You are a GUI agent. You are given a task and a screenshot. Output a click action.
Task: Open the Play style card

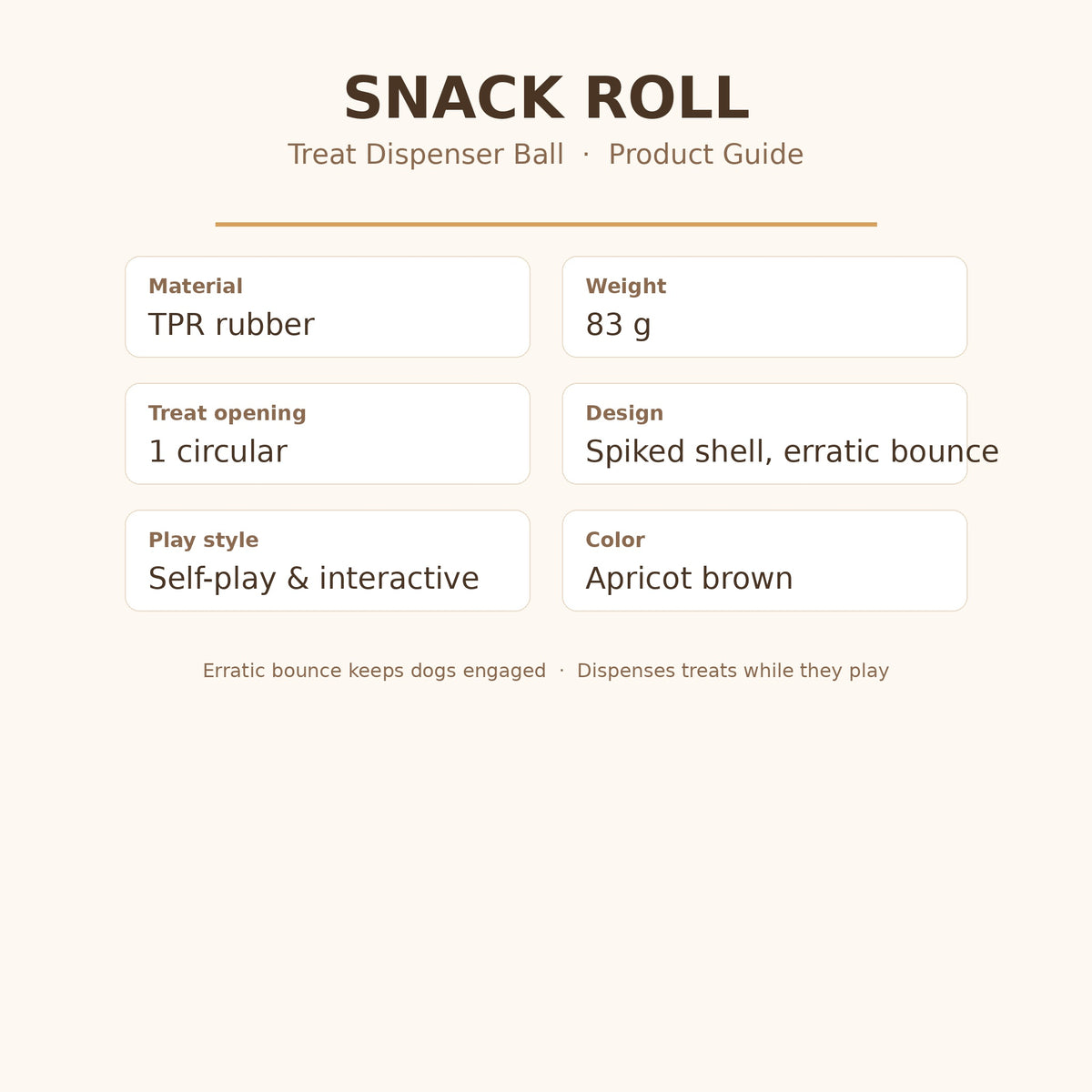(328, 561)
